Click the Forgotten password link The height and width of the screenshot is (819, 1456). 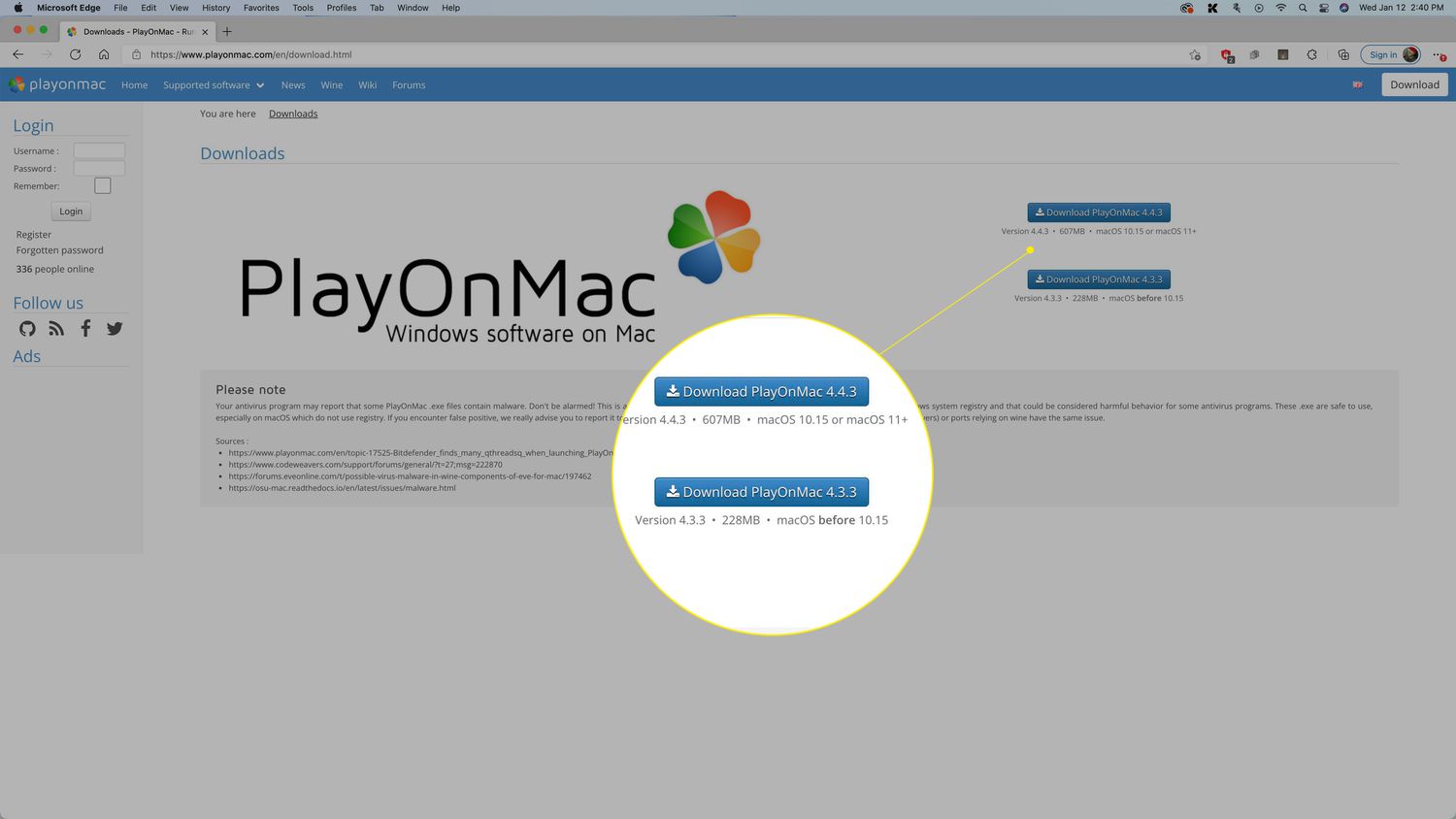pos(59,250)
